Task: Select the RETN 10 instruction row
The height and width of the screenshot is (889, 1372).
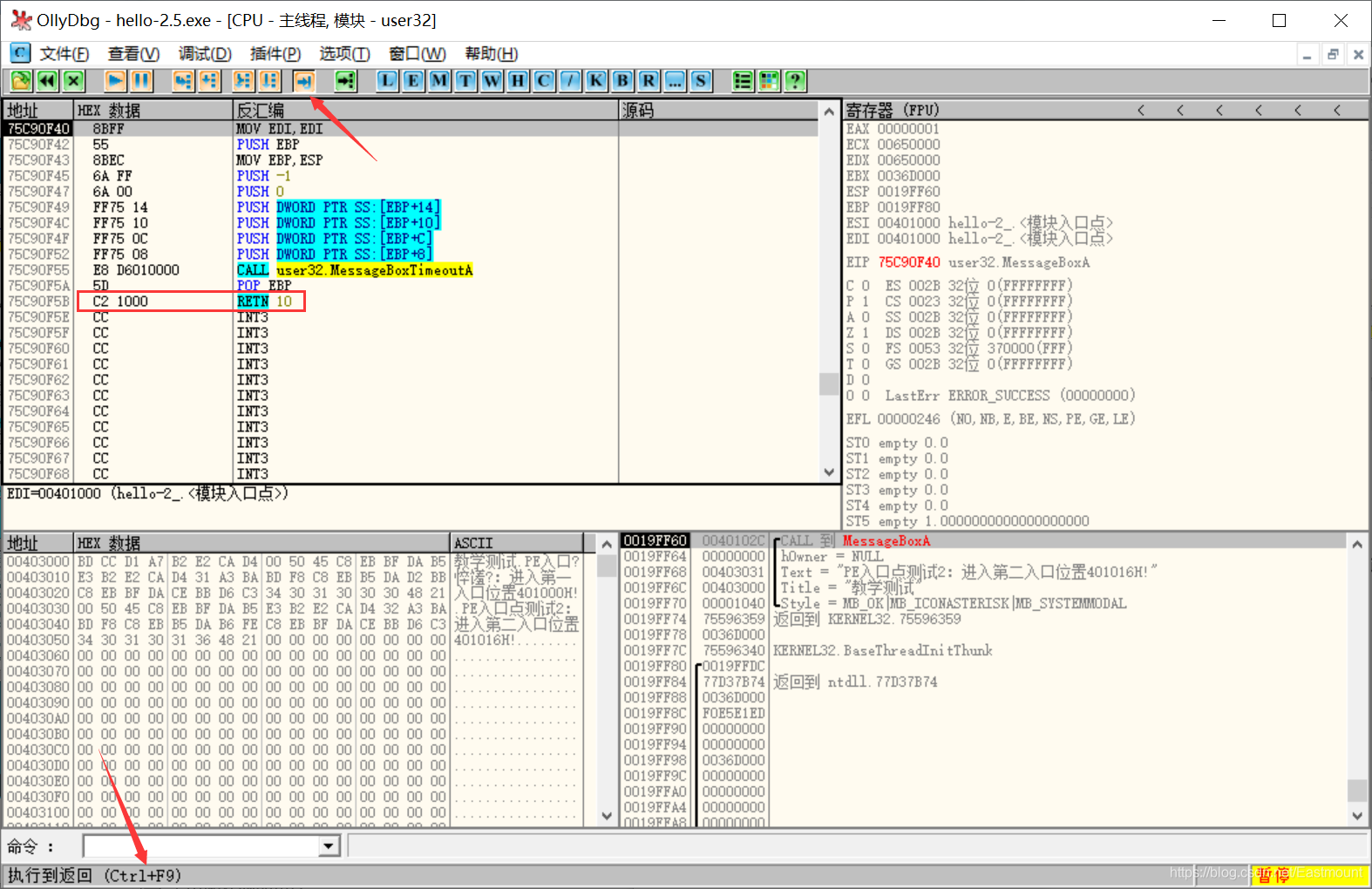Action: (x=411, y=302)
